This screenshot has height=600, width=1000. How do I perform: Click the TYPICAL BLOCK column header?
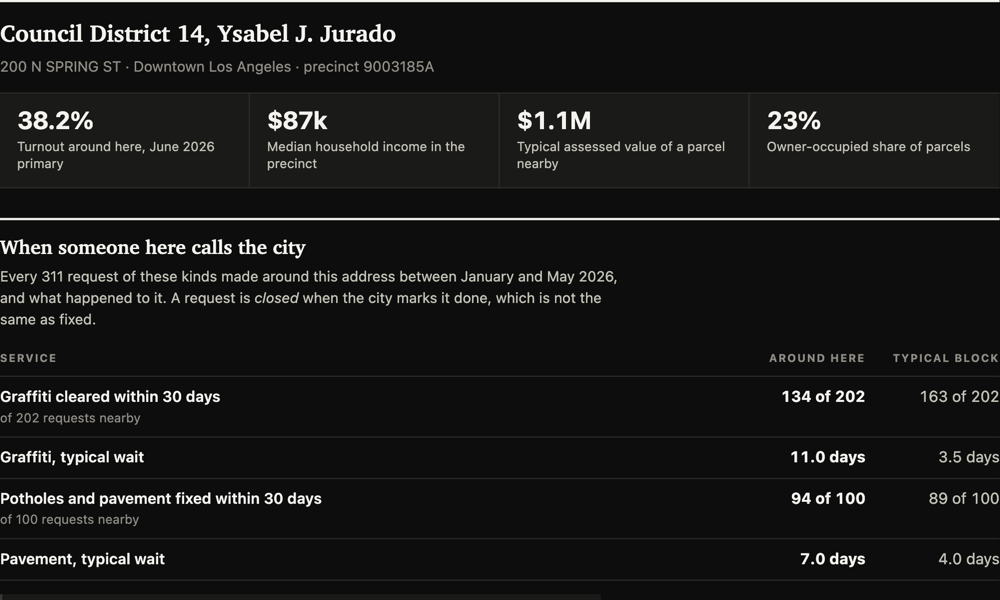coord(946,358)
